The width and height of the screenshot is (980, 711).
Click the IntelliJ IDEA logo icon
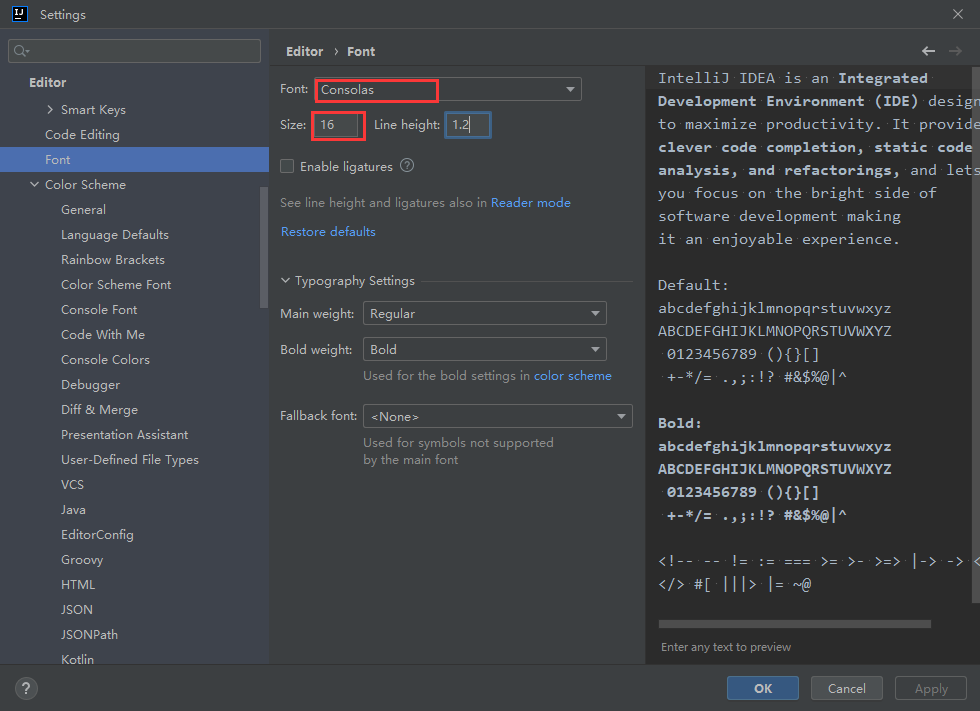[19, 14]
